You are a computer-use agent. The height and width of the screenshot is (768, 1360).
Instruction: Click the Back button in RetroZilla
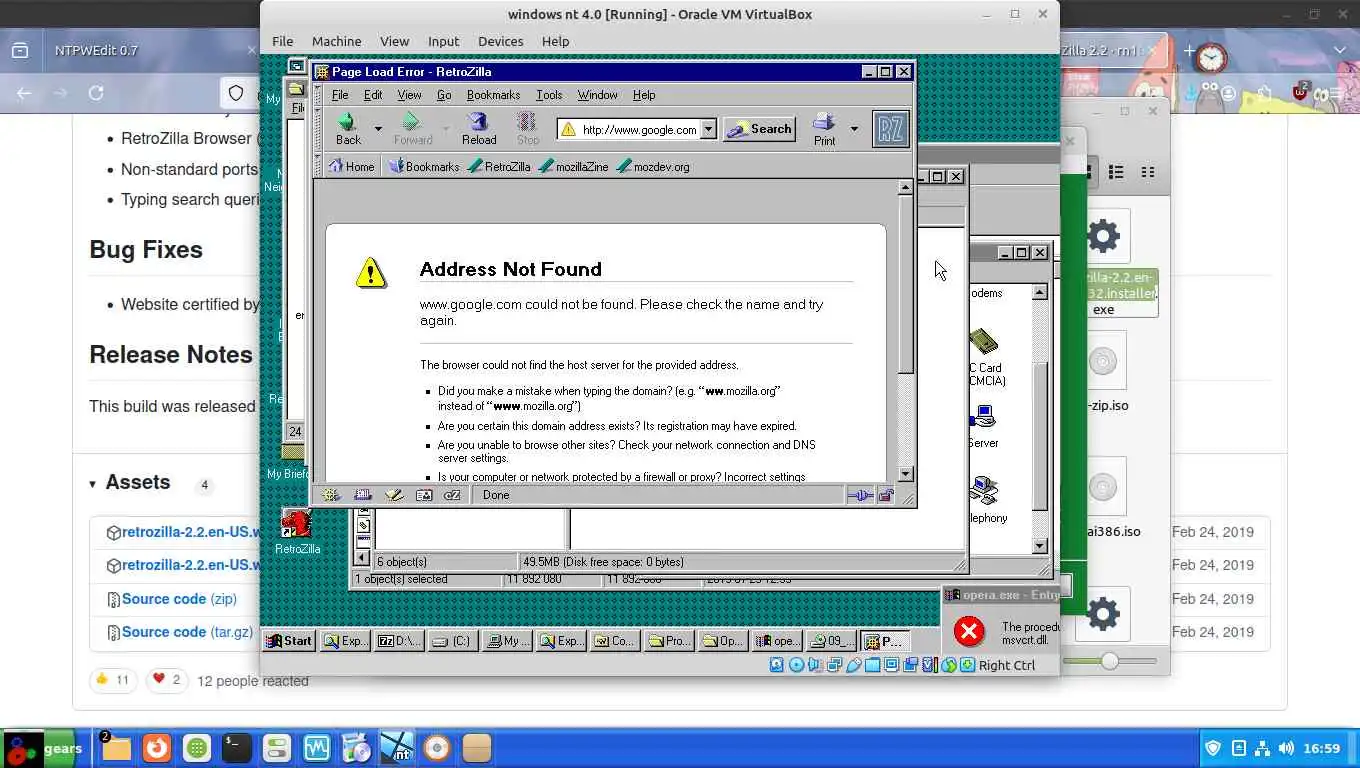[x=348, y=129]
